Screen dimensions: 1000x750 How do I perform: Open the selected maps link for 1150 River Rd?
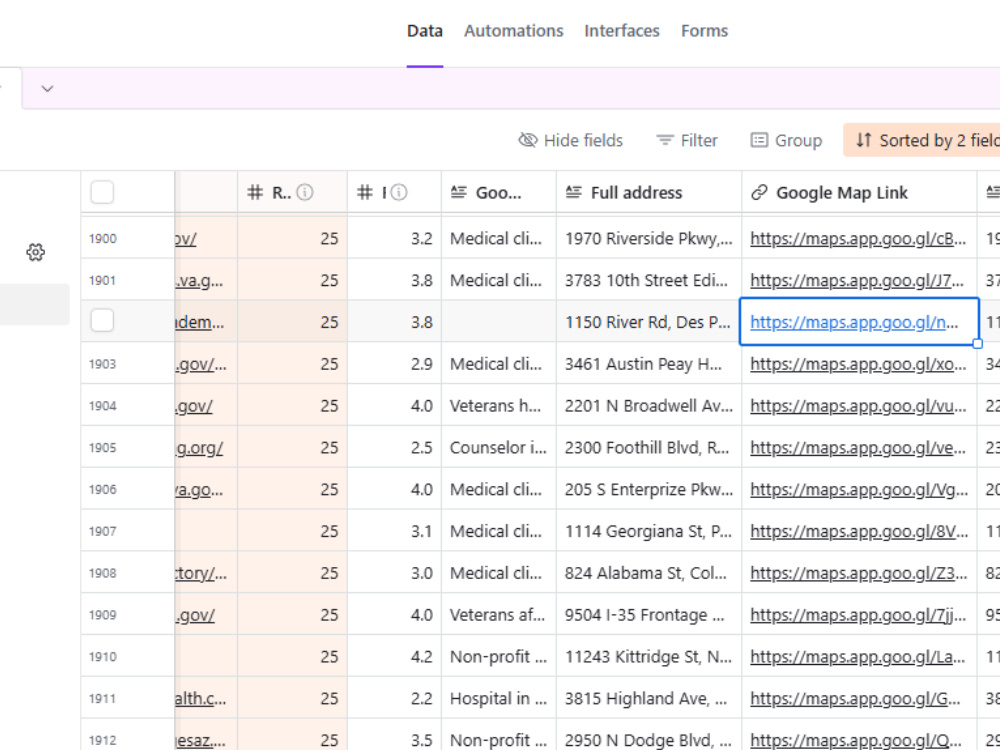click(x=854, y=322)
